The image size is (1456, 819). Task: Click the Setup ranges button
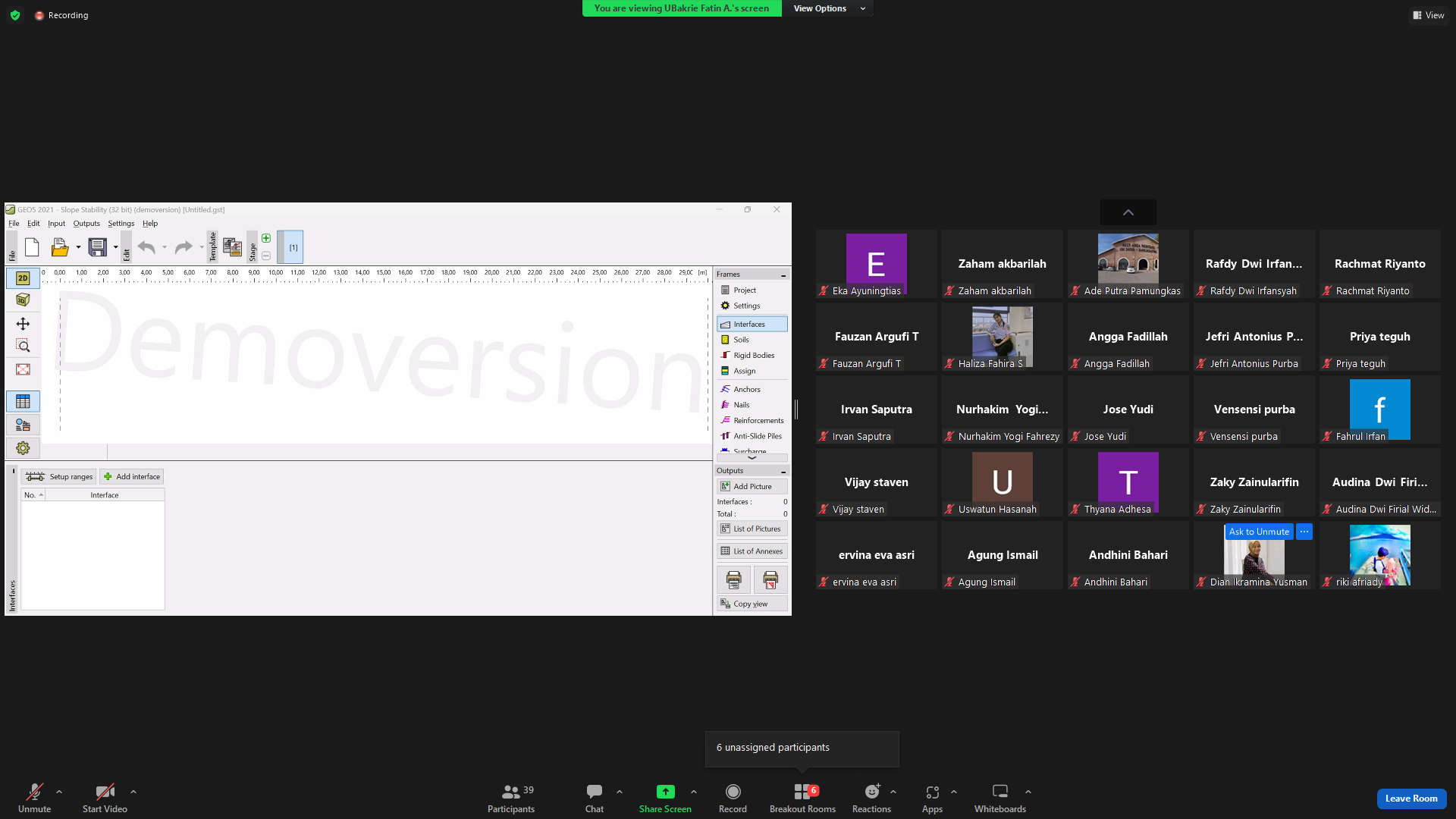pos(59,477)
